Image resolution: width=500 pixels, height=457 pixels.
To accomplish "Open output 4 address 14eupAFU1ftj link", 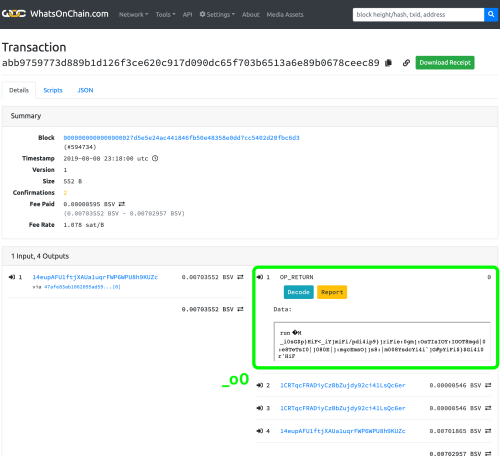I will (343, 431).
